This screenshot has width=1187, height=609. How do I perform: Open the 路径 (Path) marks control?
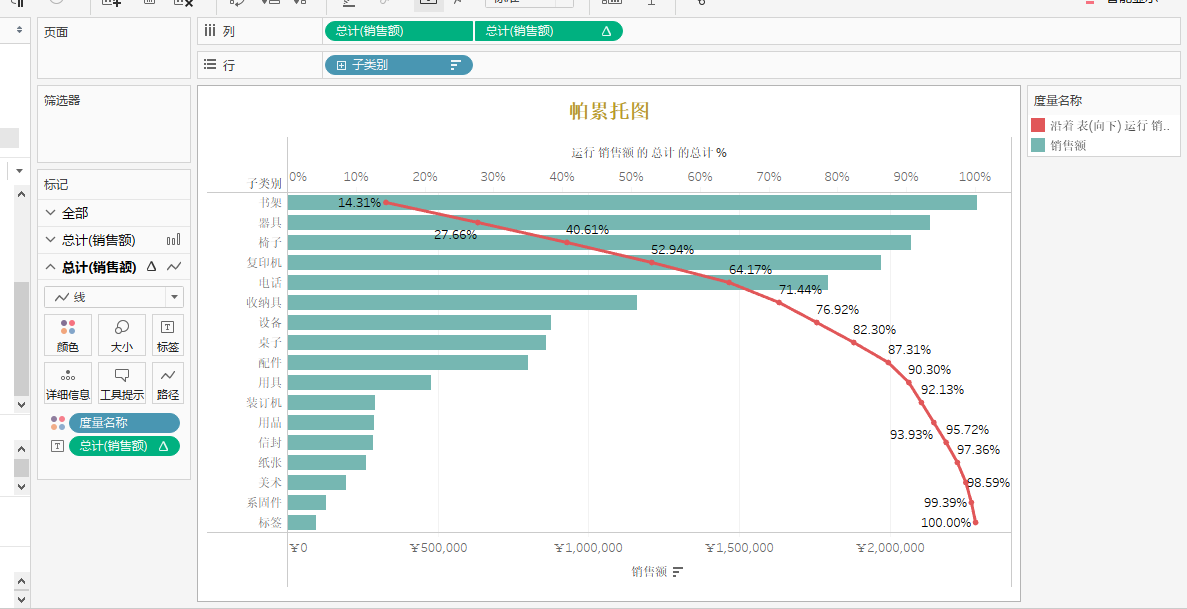(167, 382)
